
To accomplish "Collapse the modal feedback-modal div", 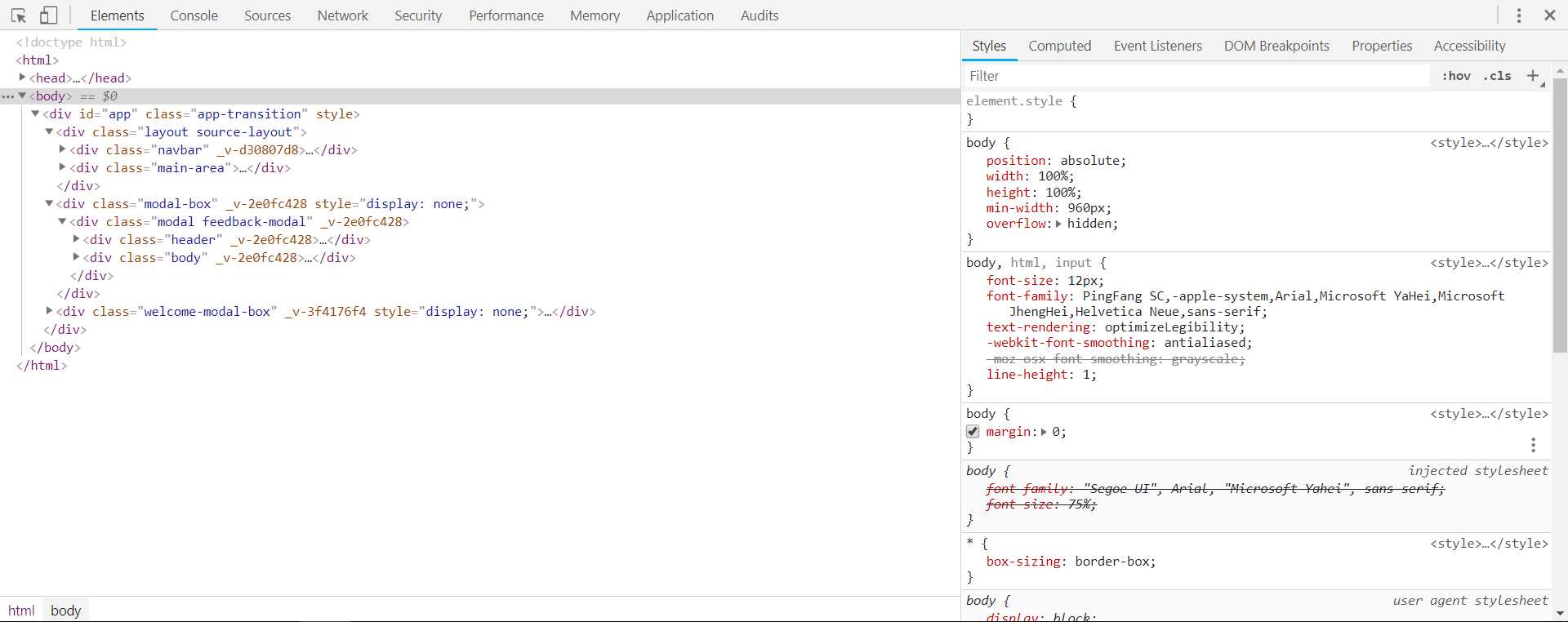I will pyautogui.click(x=63, y=221).
